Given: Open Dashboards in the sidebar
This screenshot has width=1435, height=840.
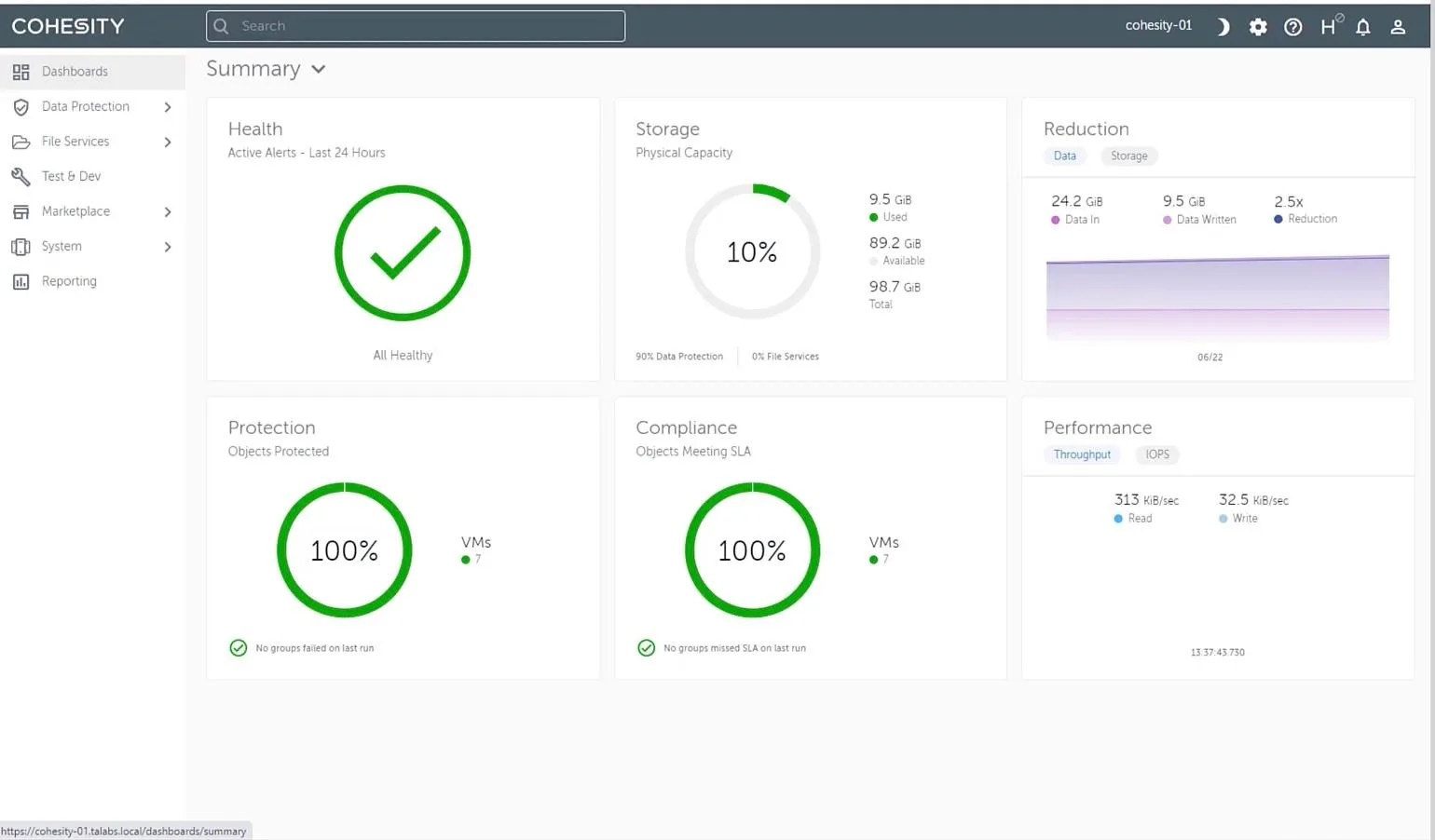Looking at the screenshot, I should [92, 72].
